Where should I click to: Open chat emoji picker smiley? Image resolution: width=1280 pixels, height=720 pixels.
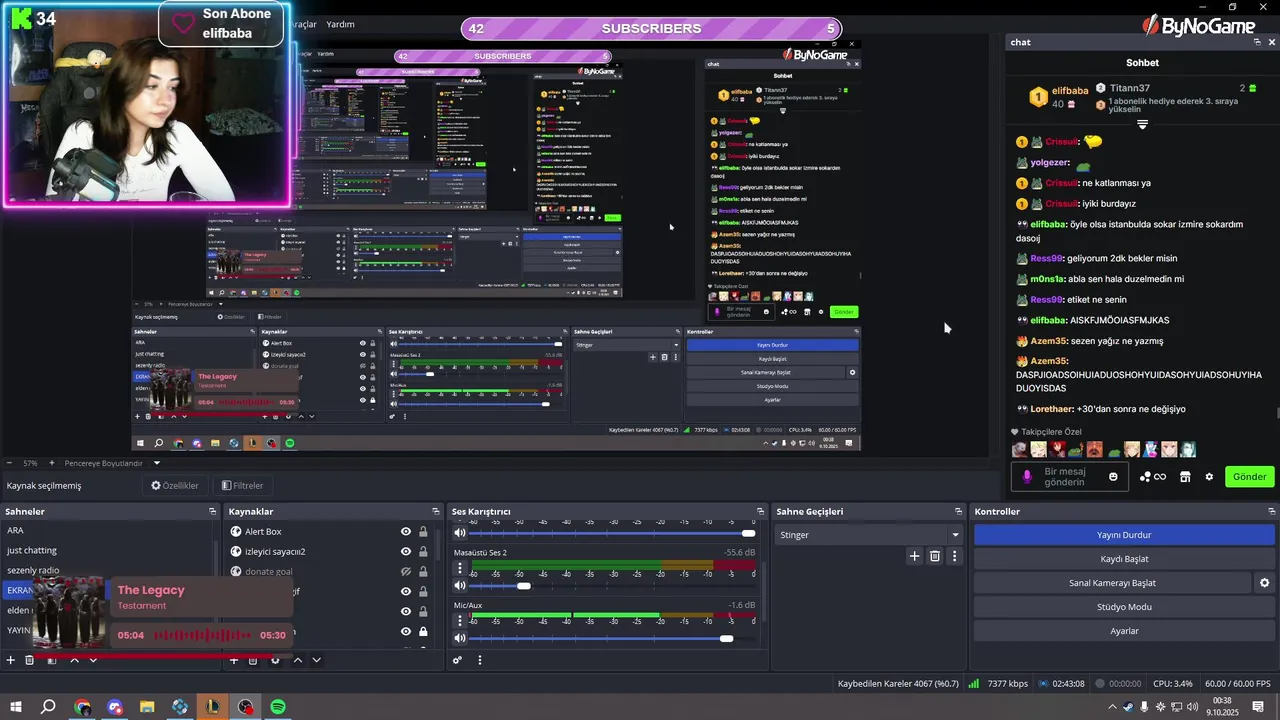[x=1113, y=477]
